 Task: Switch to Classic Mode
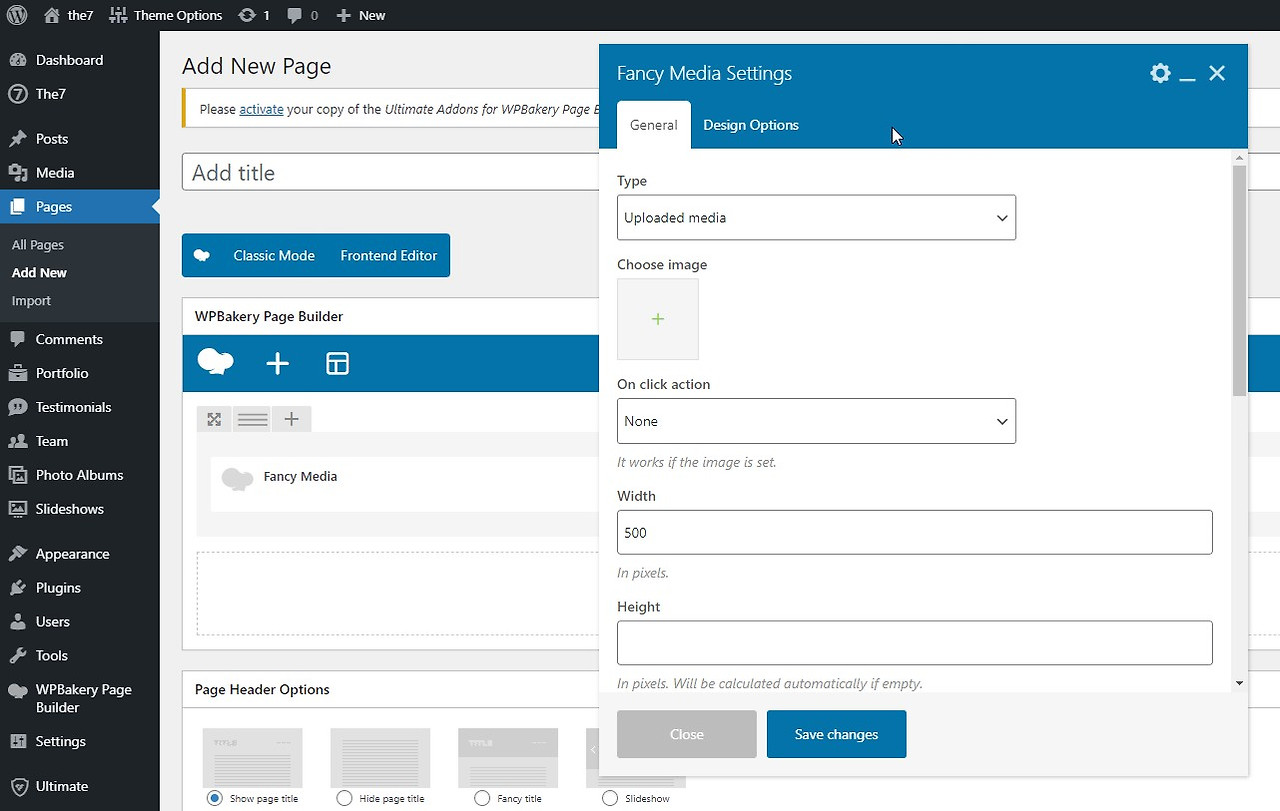[x=274, y=256]
